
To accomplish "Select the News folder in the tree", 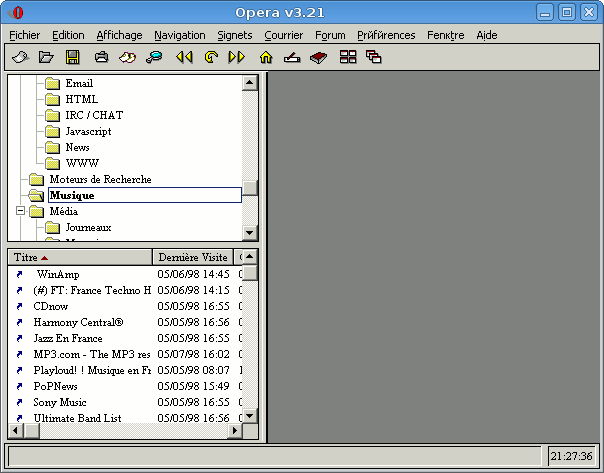I will 77,148.
